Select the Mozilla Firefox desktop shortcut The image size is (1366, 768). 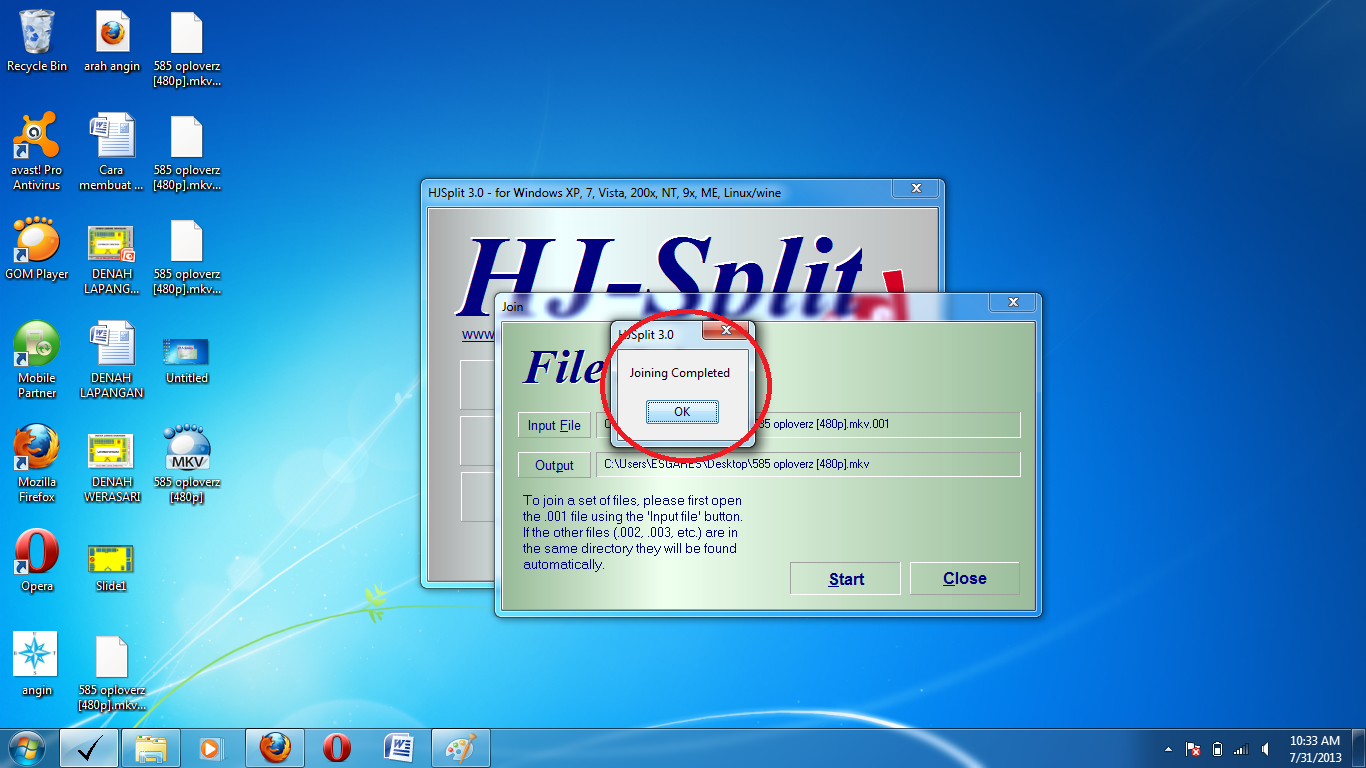(x=37, y=464)
